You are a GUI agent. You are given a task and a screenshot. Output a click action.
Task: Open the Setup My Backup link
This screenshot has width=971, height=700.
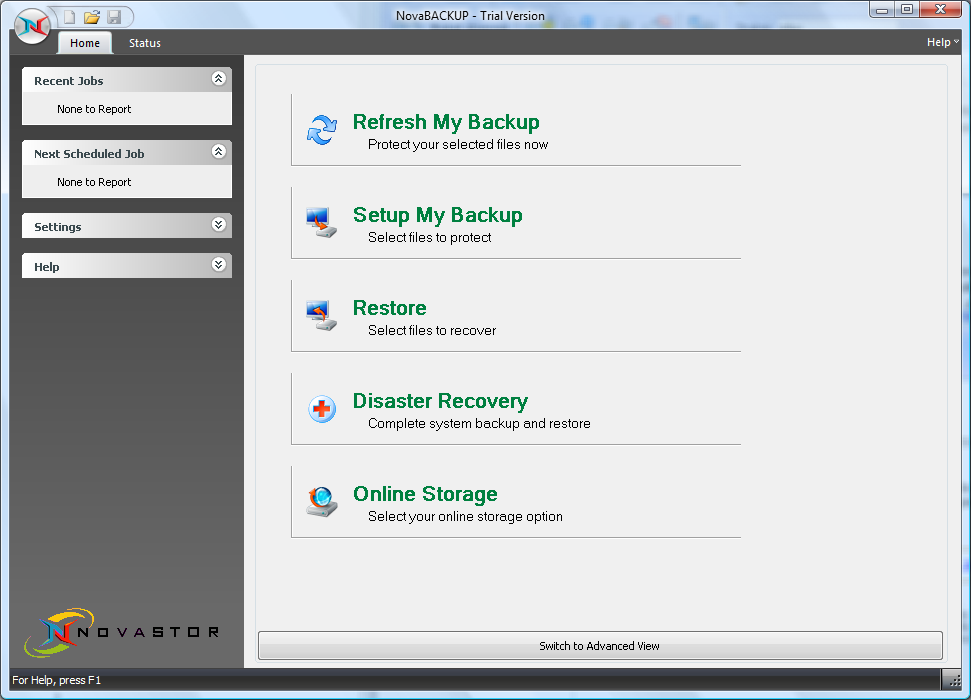[x=438, y=215]
